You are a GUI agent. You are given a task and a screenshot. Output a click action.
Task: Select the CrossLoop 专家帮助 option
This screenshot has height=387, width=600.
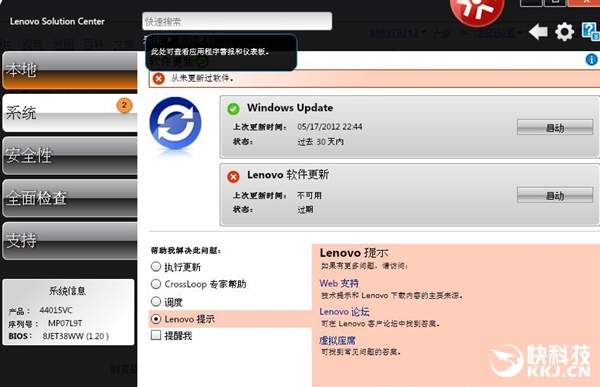pos(156,284)
